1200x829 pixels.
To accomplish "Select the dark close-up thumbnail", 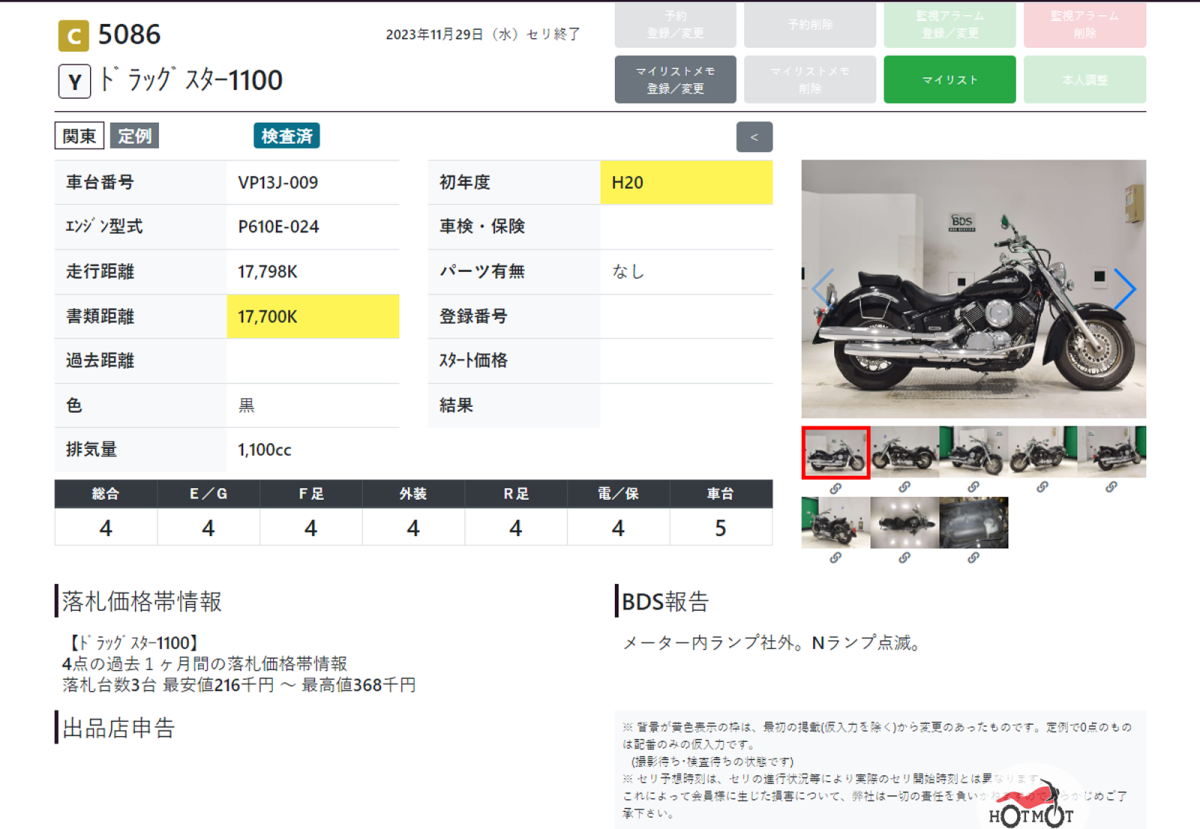I will click(x=973, y=522).
